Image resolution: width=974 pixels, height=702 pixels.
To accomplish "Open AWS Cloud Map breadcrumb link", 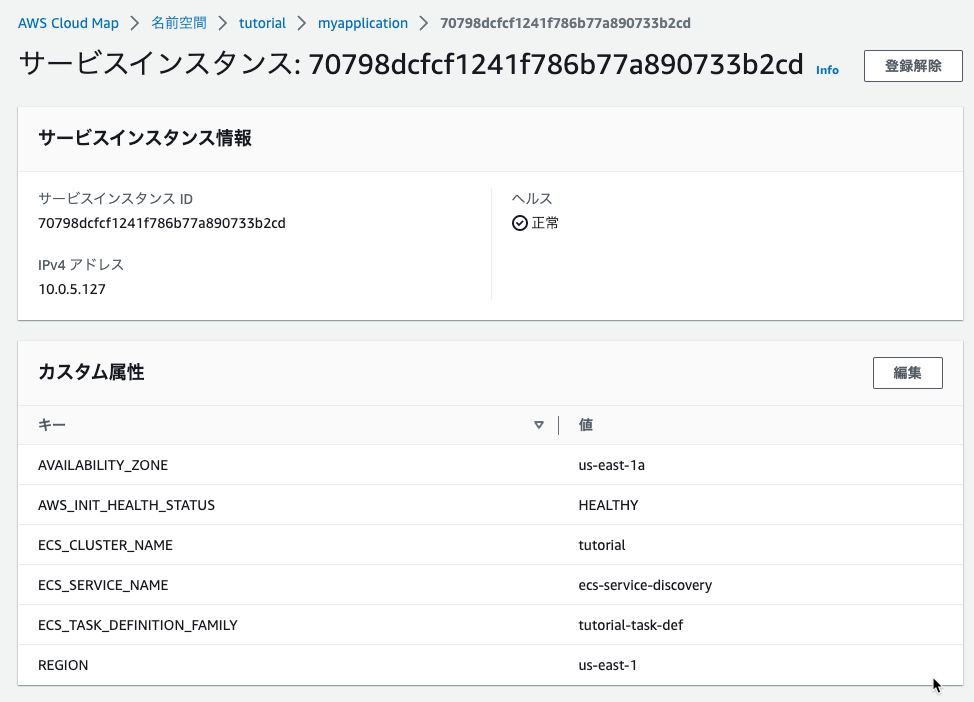I will coord(68,24).
